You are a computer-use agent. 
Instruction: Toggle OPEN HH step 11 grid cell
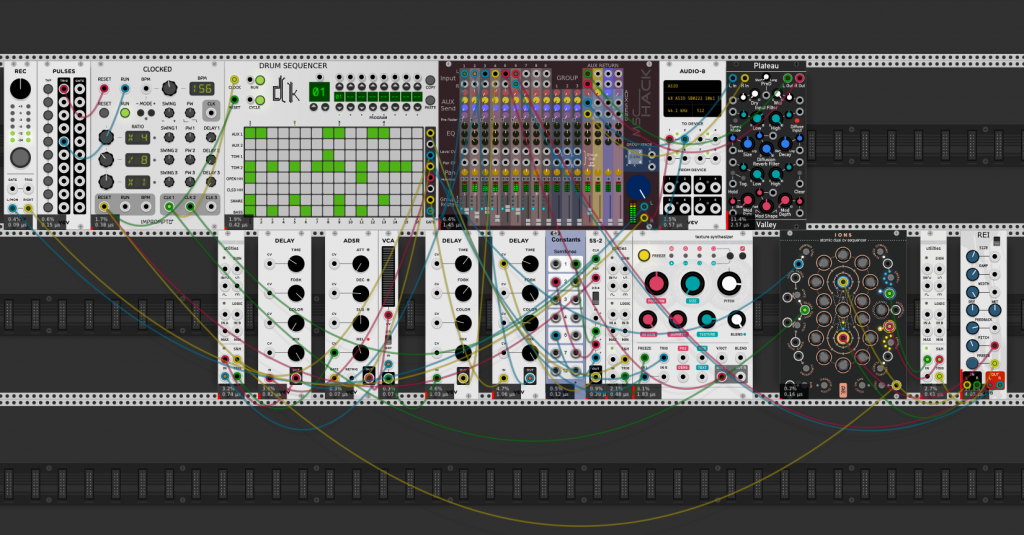click(361, 178)
